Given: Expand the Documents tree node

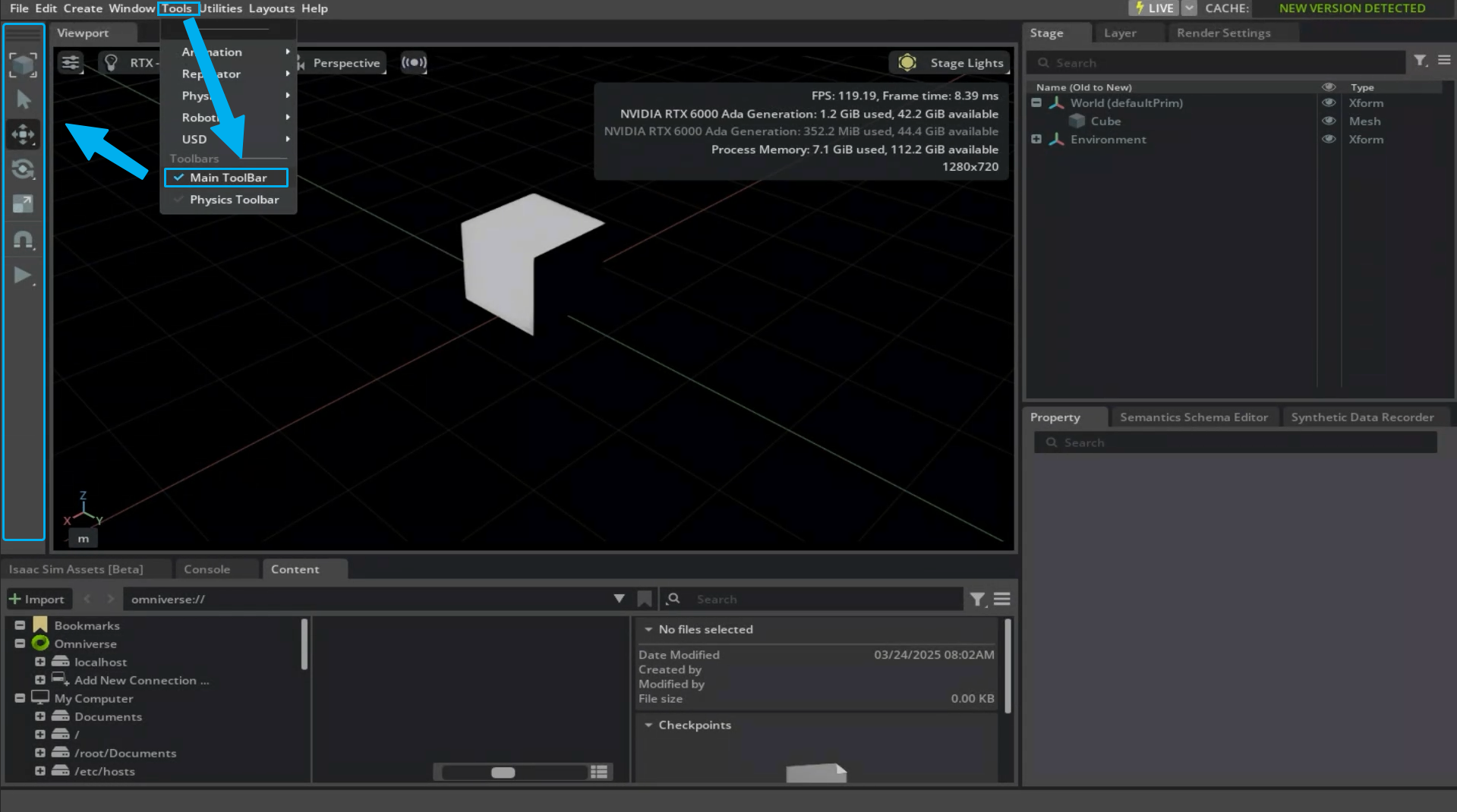Looking at the screenshot, I should (40, 716).
